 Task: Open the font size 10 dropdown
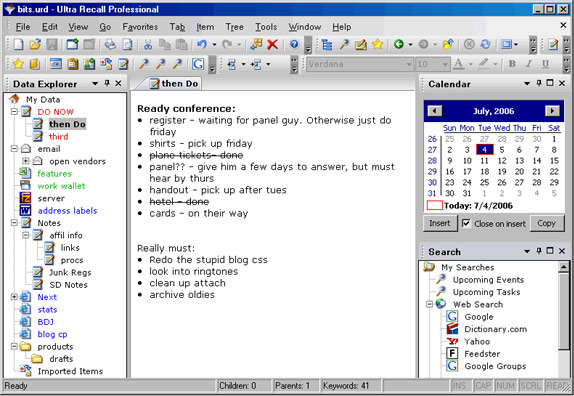[445, 64]
